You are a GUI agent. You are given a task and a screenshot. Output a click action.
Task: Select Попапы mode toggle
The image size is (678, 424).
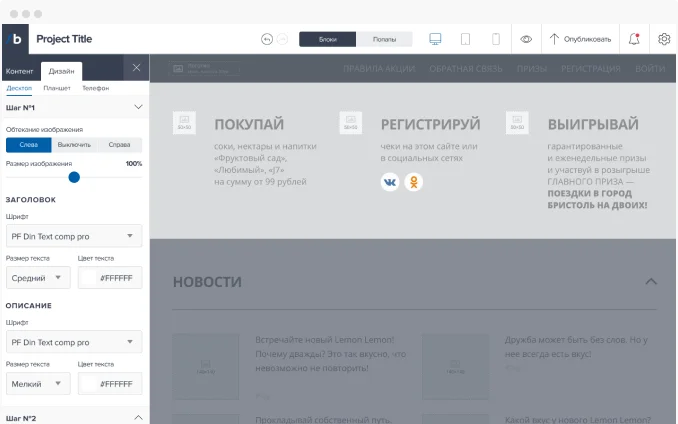tap(384, 39)
